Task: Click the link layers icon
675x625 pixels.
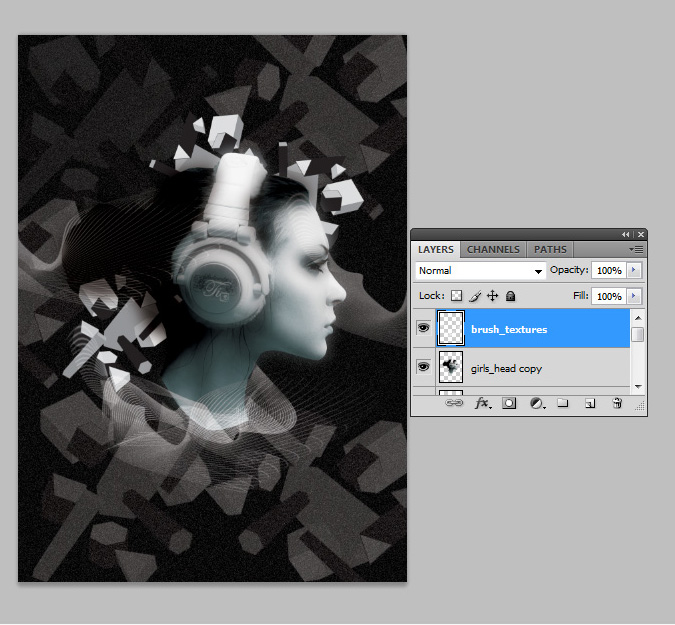Action: (455, 403)
